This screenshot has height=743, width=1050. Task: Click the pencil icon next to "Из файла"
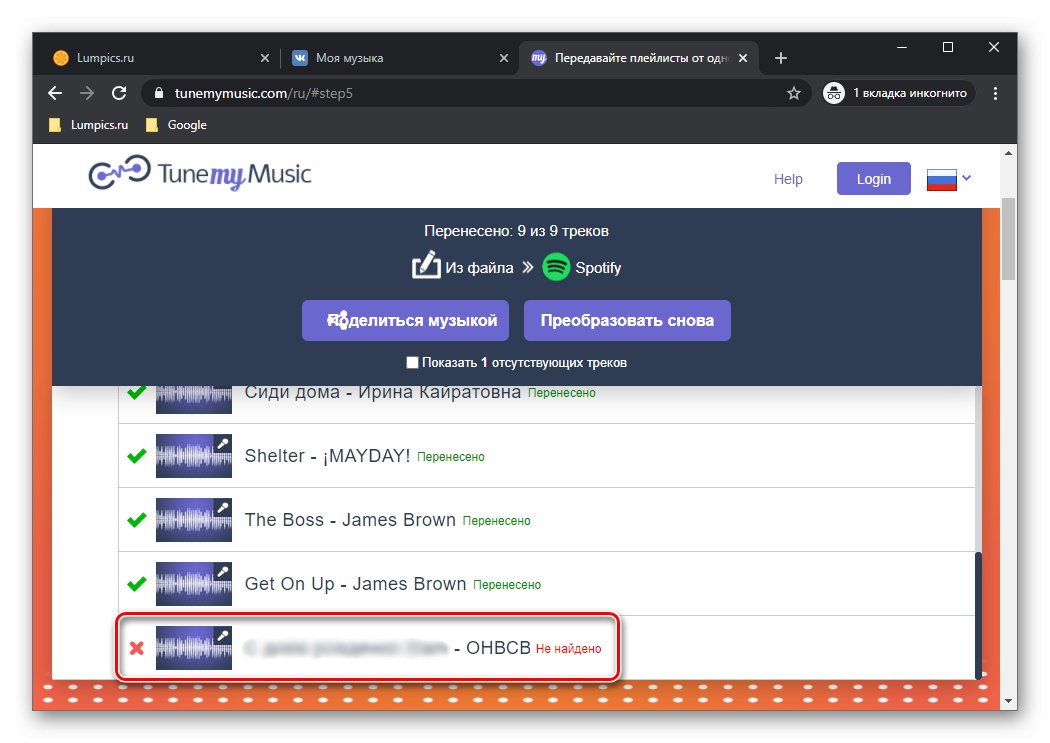point(424,265)
